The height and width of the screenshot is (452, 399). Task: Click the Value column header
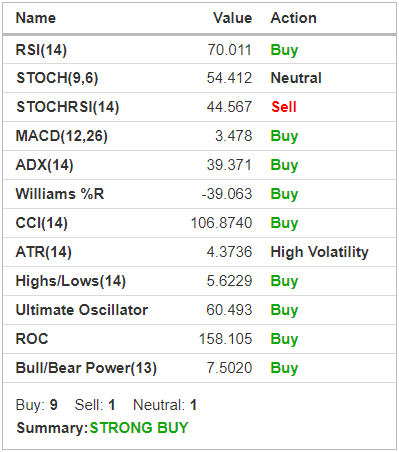point(232,18)
